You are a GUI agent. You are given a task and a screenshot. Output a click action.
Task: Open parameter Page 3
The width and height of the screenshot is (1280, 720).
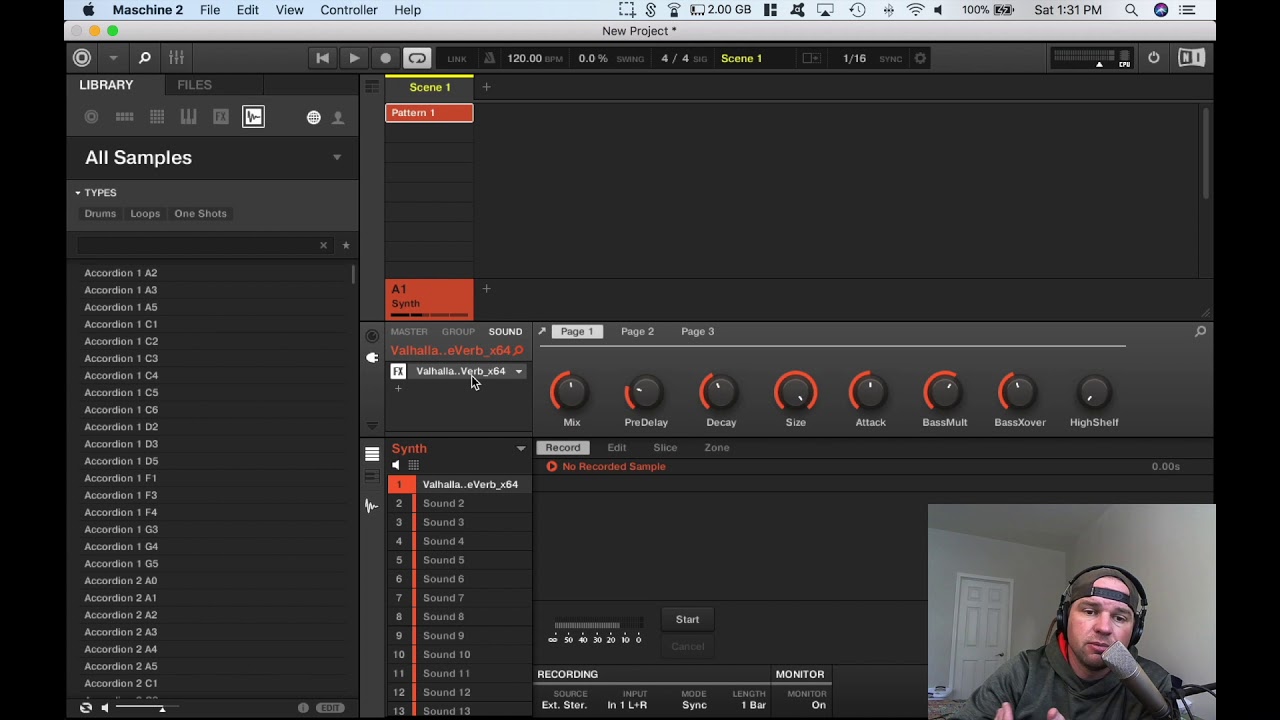[x=698, y=331]
